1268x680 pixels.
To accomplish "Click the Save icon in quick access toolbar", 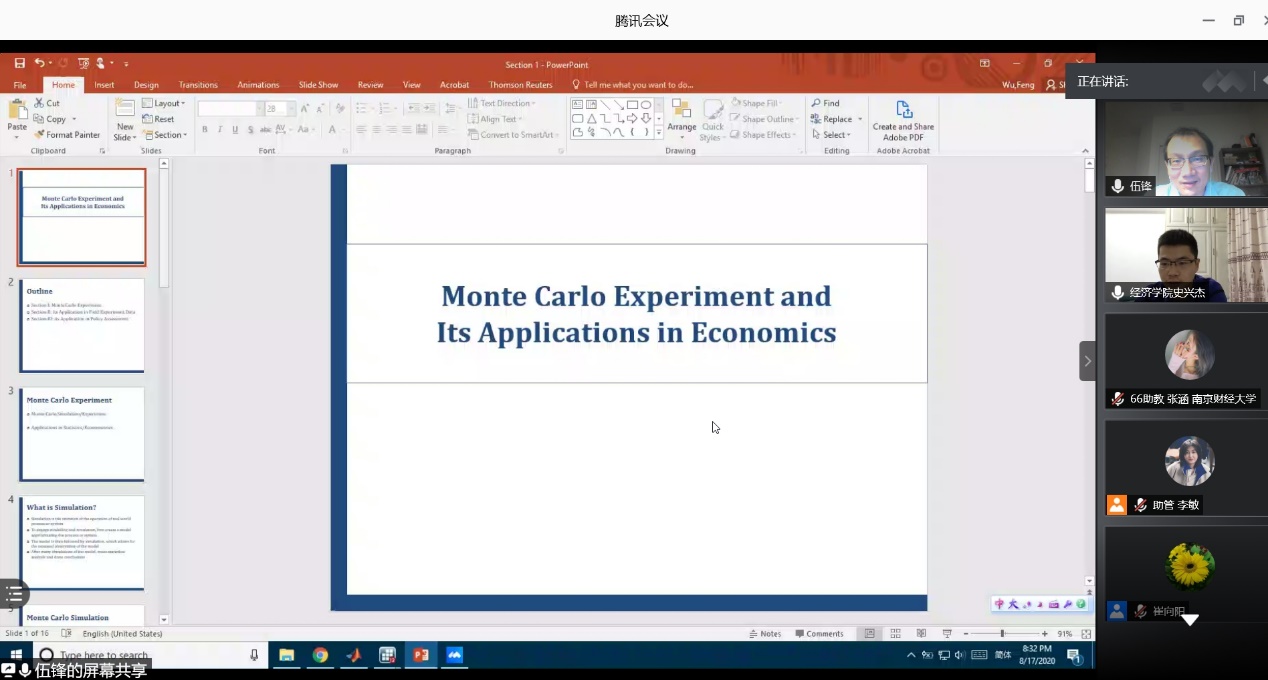I will point(20,63).
